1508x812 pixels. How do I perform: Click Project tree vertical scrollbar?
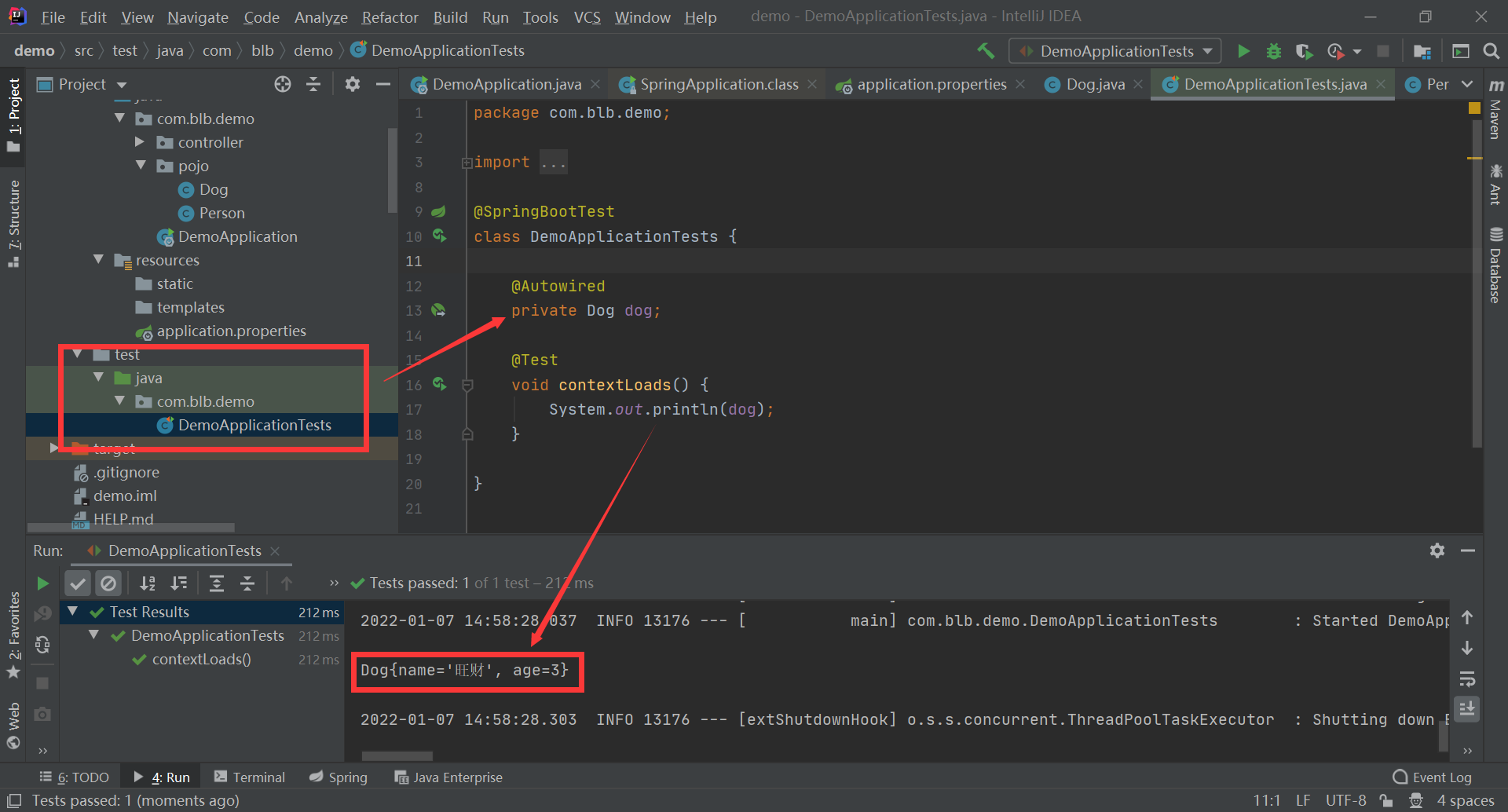pyautogui.click(x=393, y=170)
